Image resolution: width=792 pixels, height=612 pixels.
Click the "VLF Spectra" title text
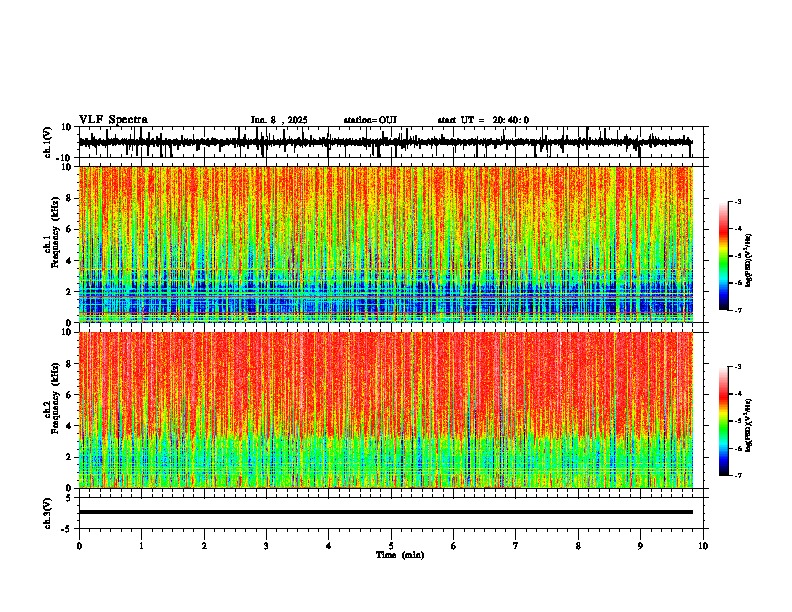[113, 120]
